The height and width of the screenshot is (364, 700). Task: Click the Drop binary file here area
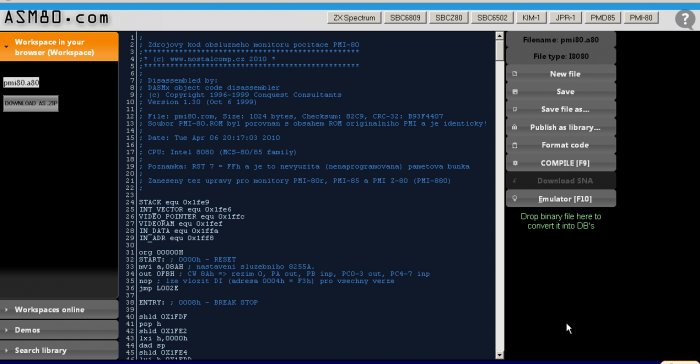[561, 221]
